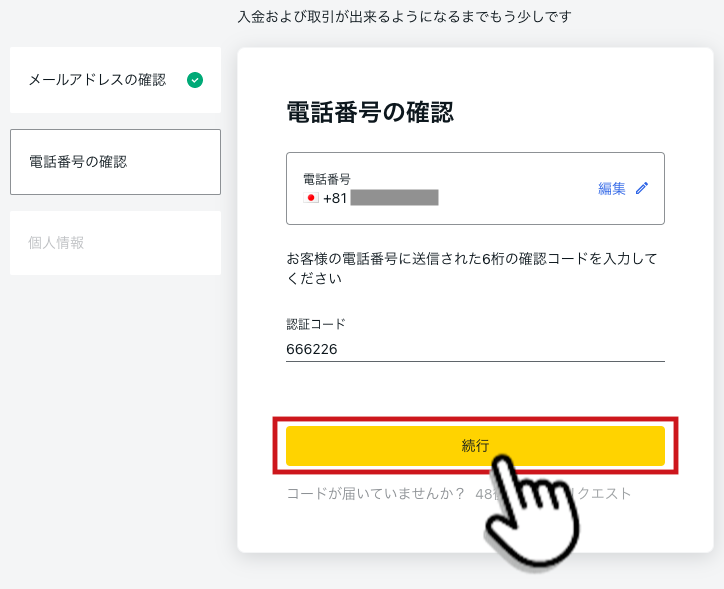
Task: Click the greyed-out phone number
Action: 394,198
